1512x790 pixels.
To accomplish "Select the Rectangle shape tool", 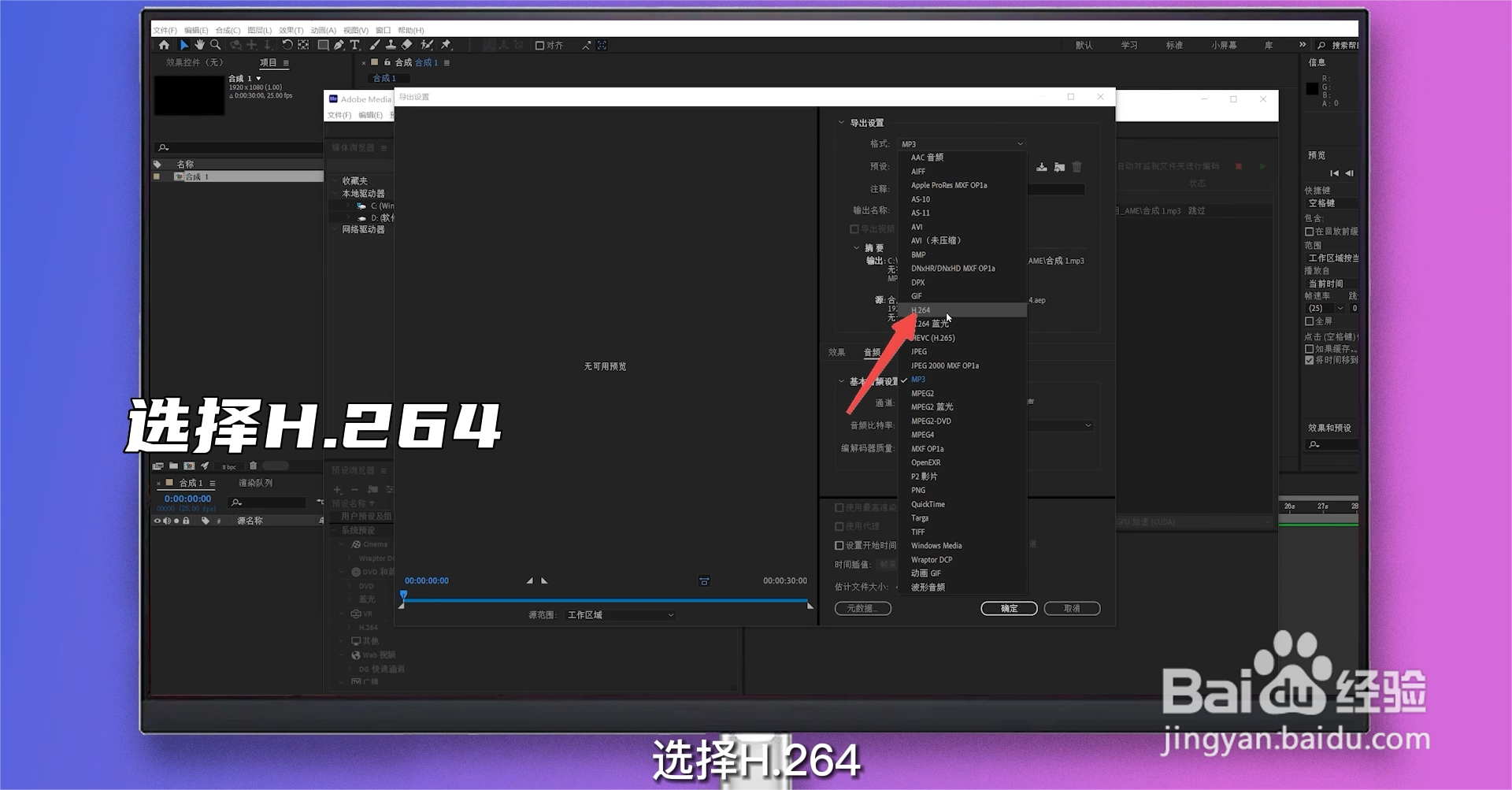I will [323, 45].
